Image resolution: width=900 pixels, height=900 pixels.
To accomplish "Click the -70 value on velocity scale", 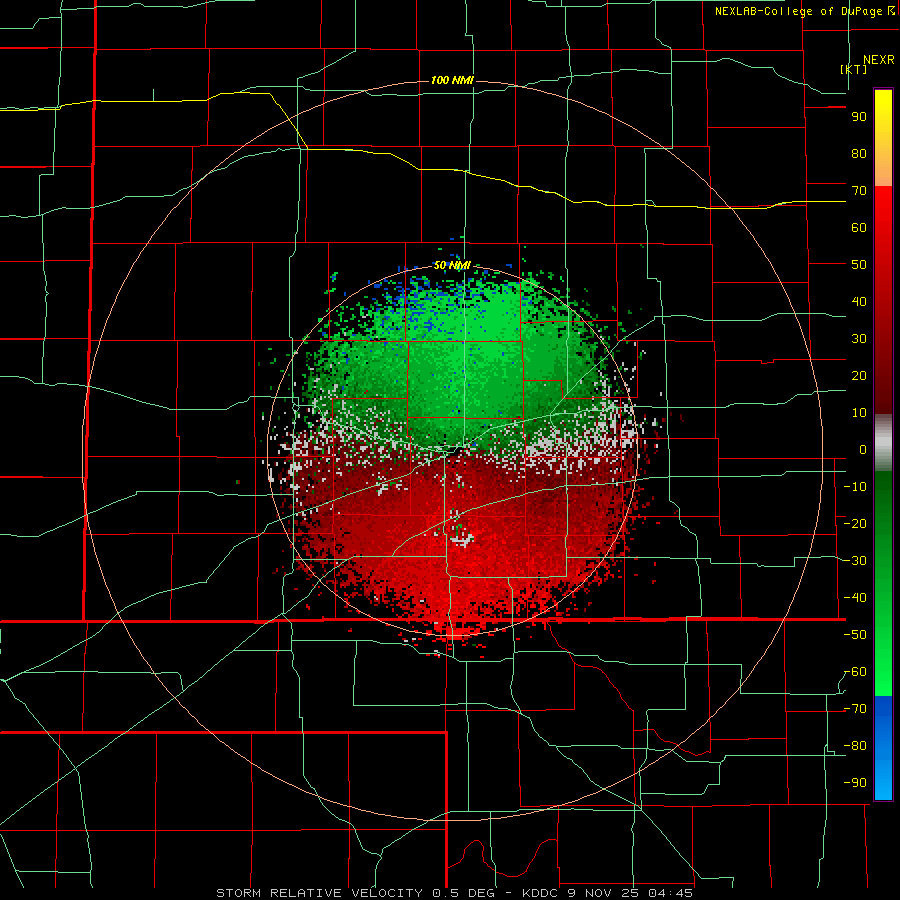I will (x=855, y=709).
